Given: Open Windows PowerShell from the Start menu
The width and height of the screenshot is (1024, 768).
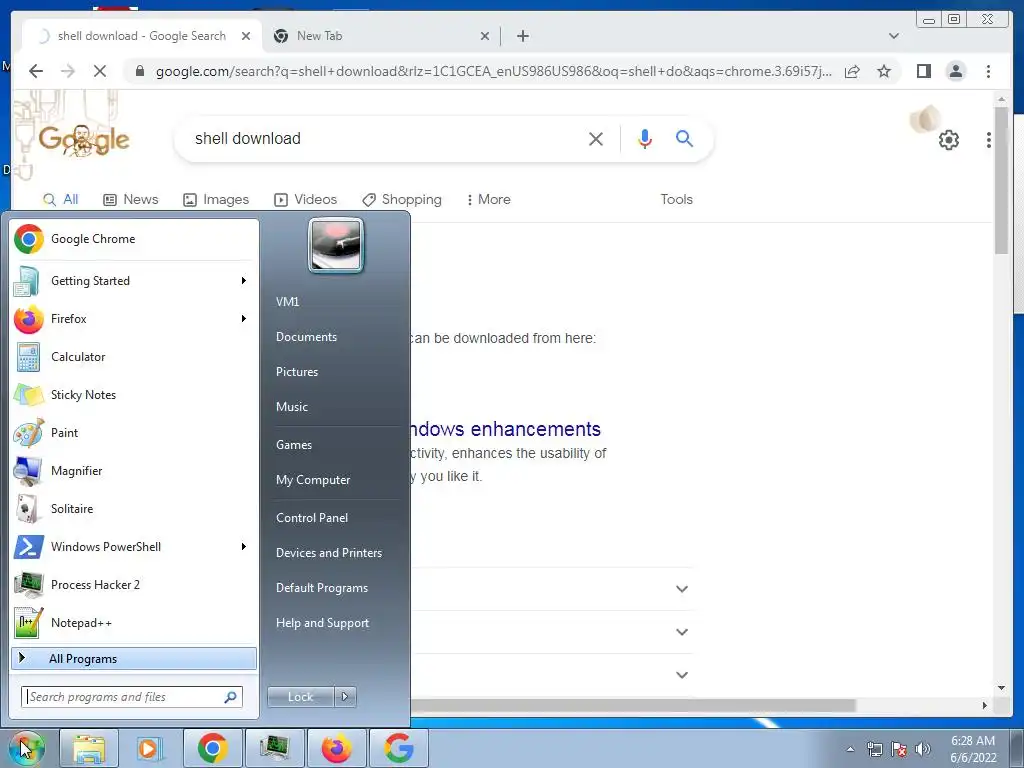Looking at the screenshot, I should point(134,547).
